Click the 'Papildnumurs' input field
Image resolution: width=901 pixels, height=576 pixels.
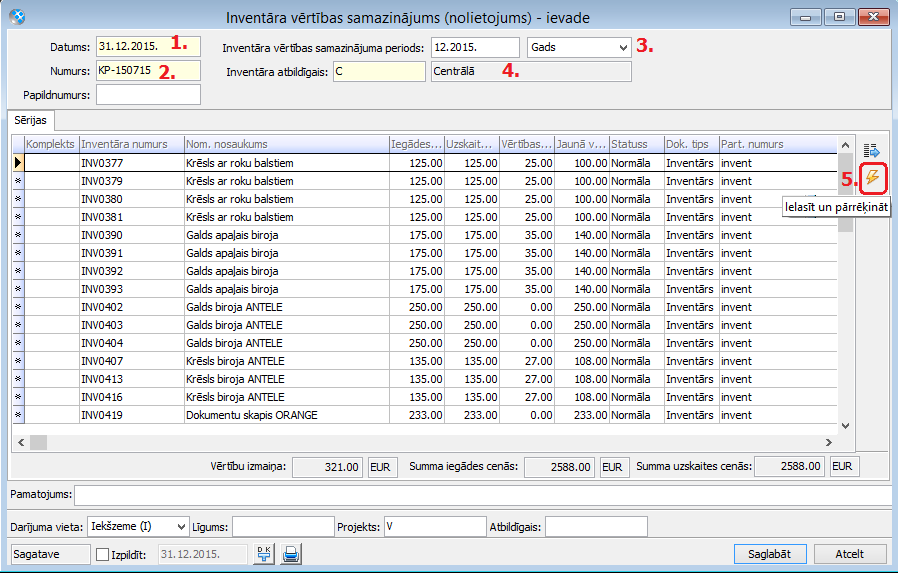tap(148, 95)
